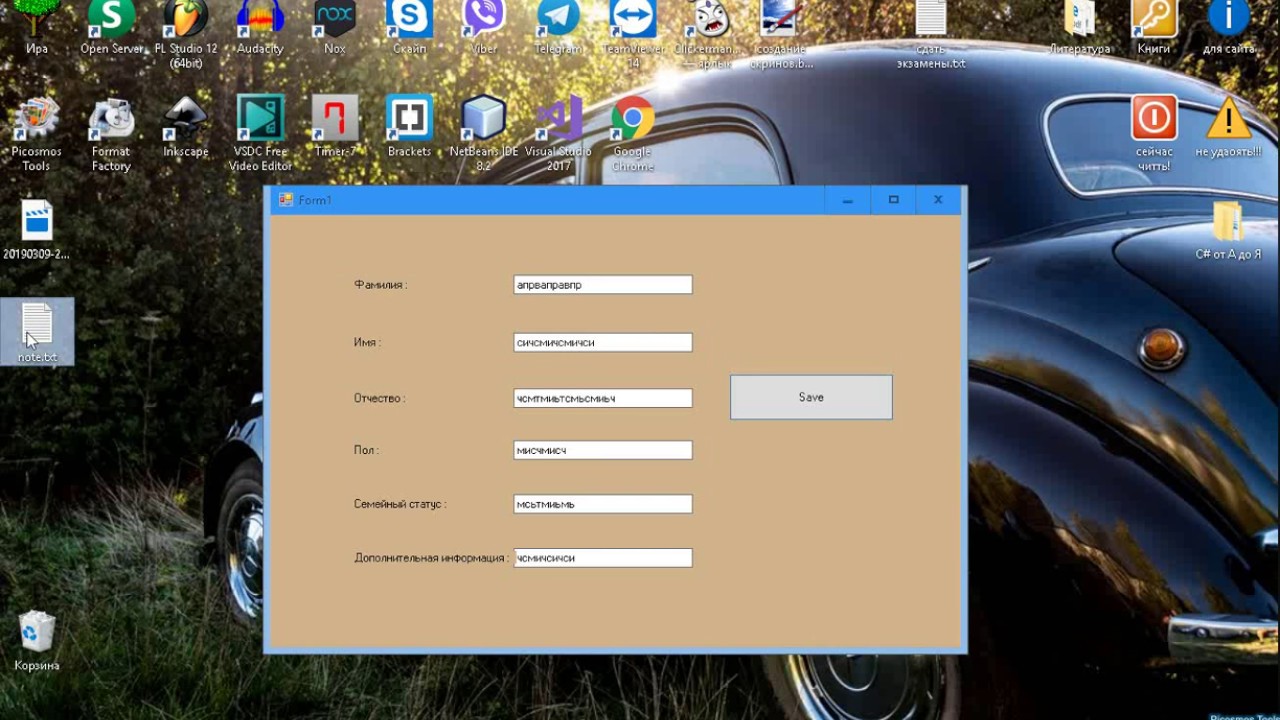The height and width of the screenshot is (720, 1280).
Task: Select the Timer-7 desktop icon
Action: (x=335, y=127)
